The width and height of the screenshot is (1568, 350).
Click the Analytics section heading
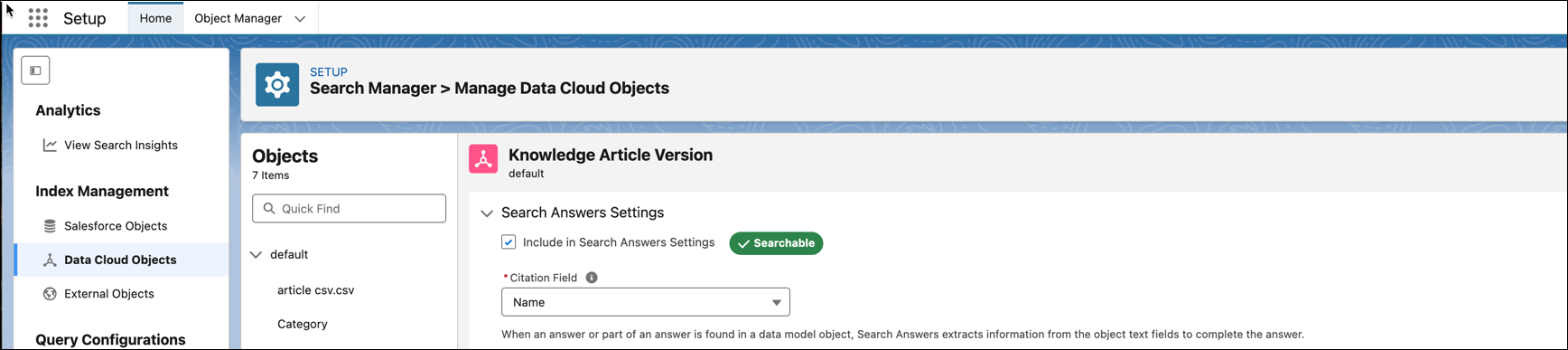click(68, 110)
